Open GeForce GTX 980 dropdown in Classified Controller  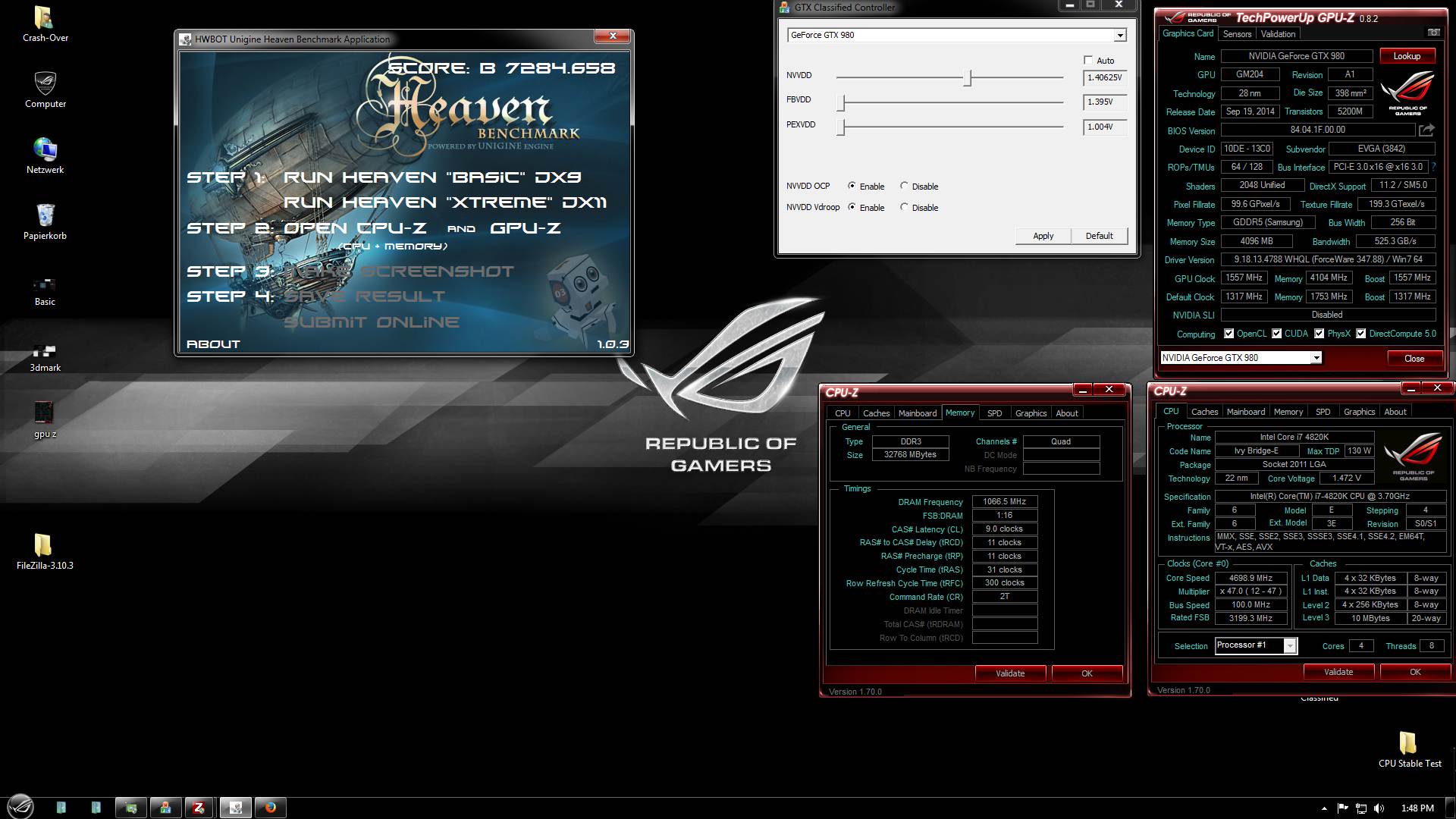tap(1120, 36)
